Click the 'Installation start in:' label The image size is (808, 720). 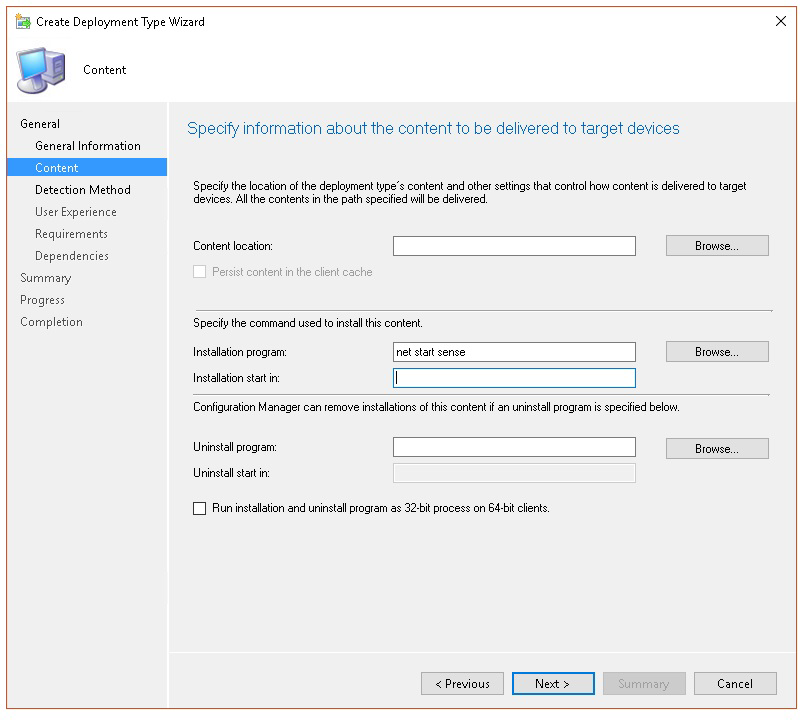tap(237, 378)
